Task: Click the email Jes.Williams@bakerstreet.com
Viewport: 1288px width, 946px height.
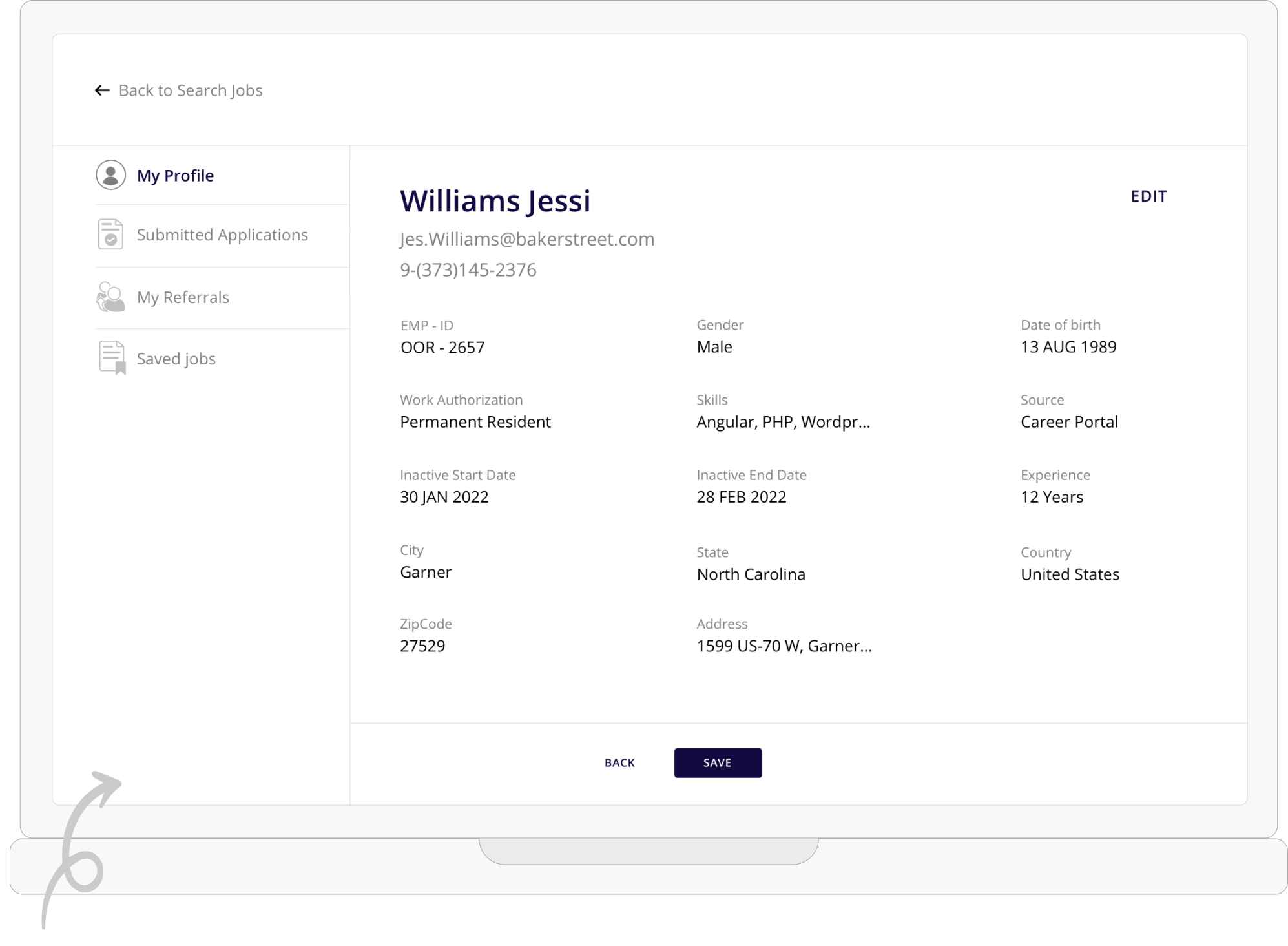Action: 526,239
